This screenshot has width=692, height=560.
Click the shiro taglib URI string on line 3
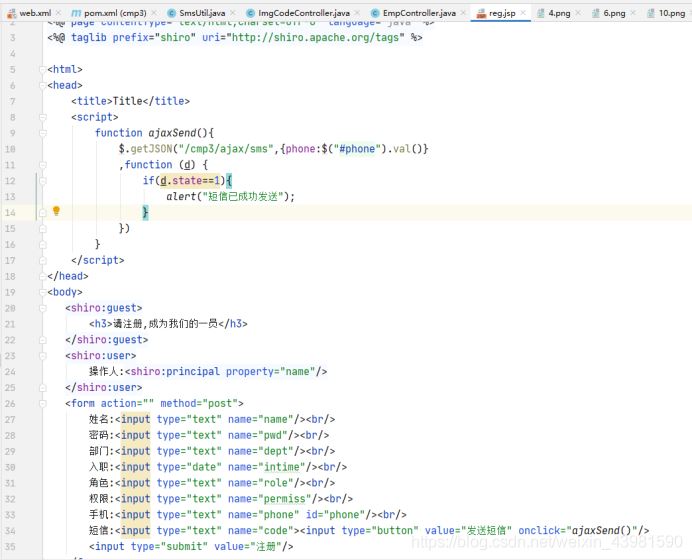pyautogui.click(x=316, y=38)
